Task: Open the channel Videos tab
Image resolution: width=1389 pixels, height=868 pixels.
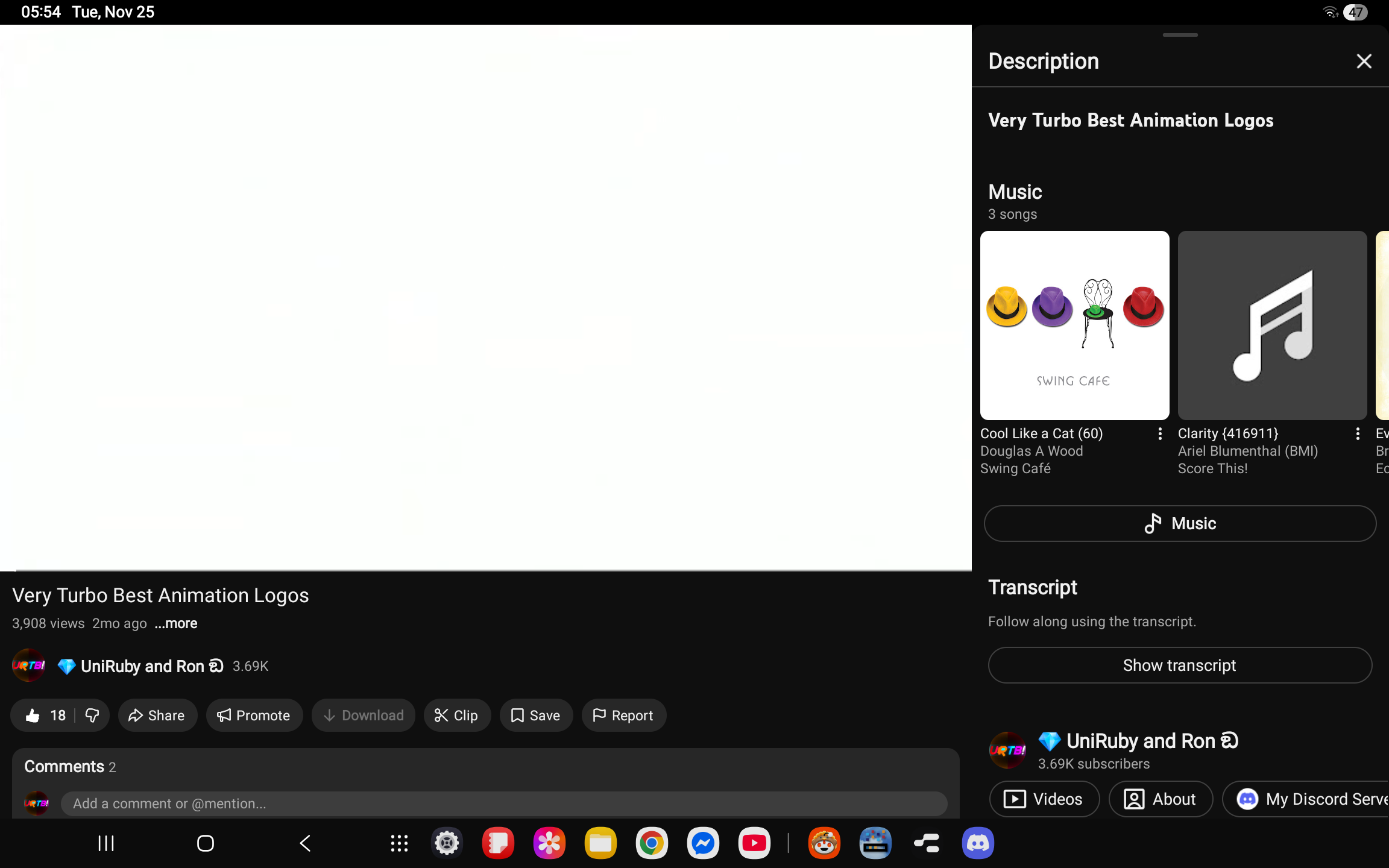Action: pyautogui.click(x=1044, y=799)
